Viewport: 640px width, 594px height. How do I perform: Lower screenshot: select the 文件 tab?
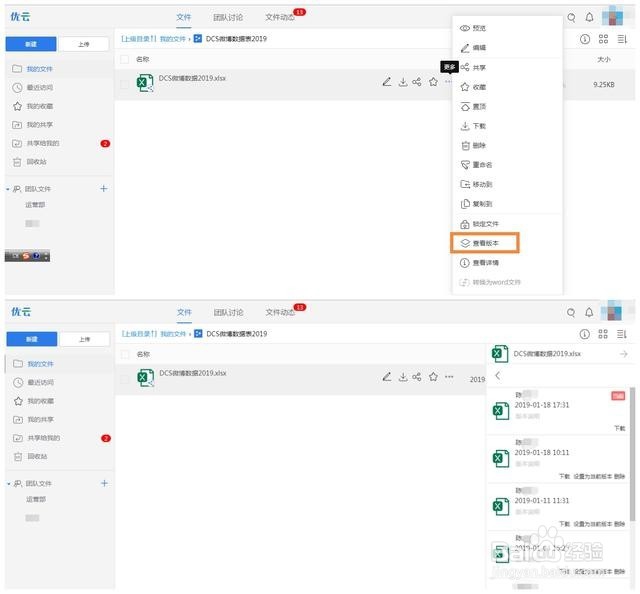click(184, 312)
